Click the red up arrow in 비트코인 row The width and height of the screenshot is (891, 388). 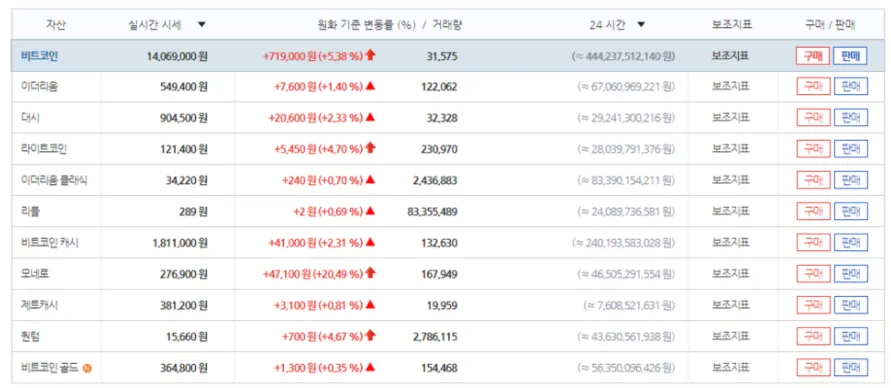(x=370, y=55)
